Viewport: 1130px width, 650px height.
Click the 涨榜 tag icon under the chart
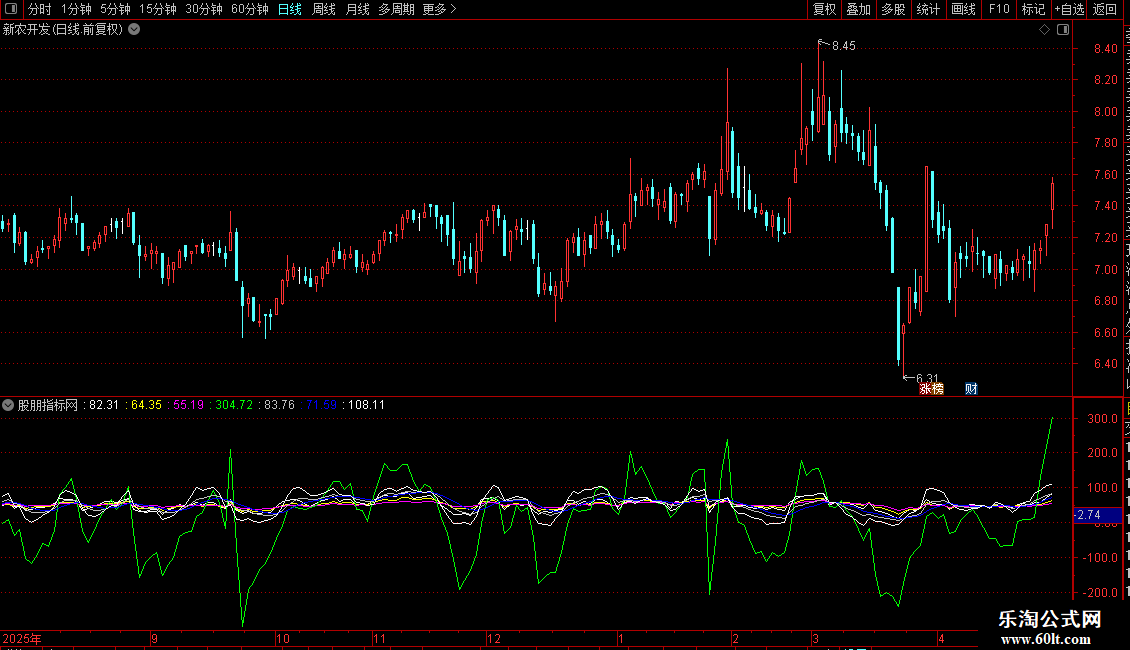point(931,389)
